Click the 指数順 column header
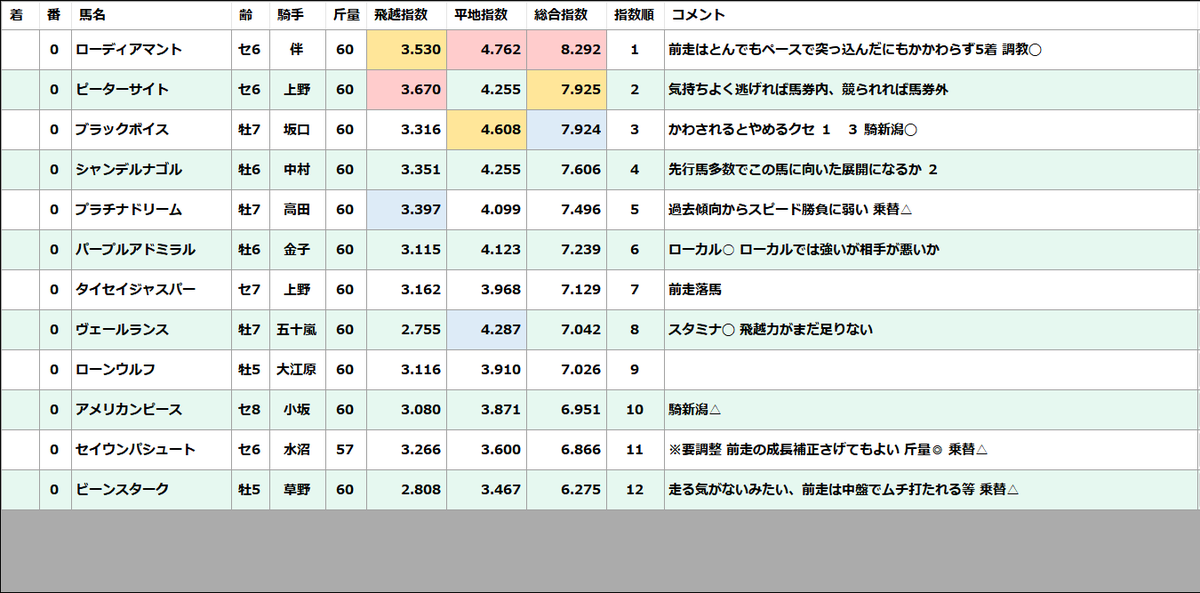This screenshot has height=593, width=1200. 635,16
